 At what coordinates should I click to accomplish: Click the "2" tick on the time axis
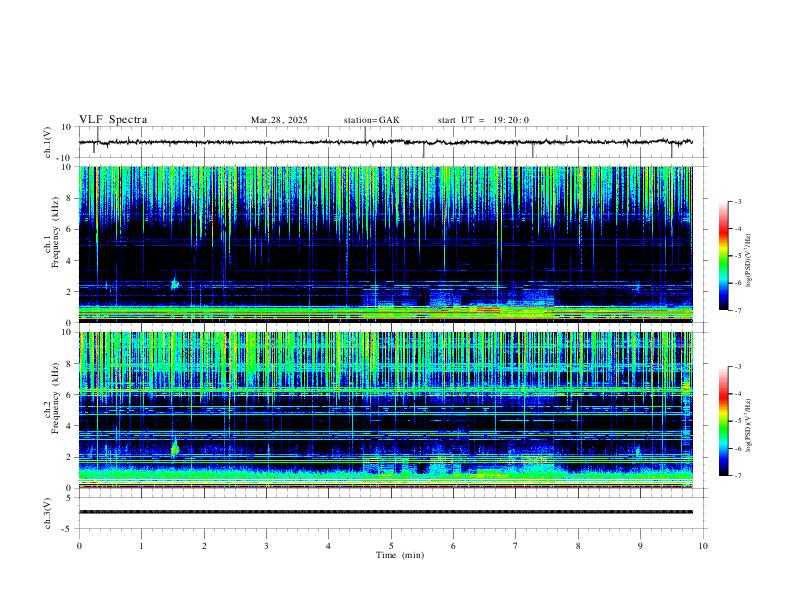click(204, 546)
